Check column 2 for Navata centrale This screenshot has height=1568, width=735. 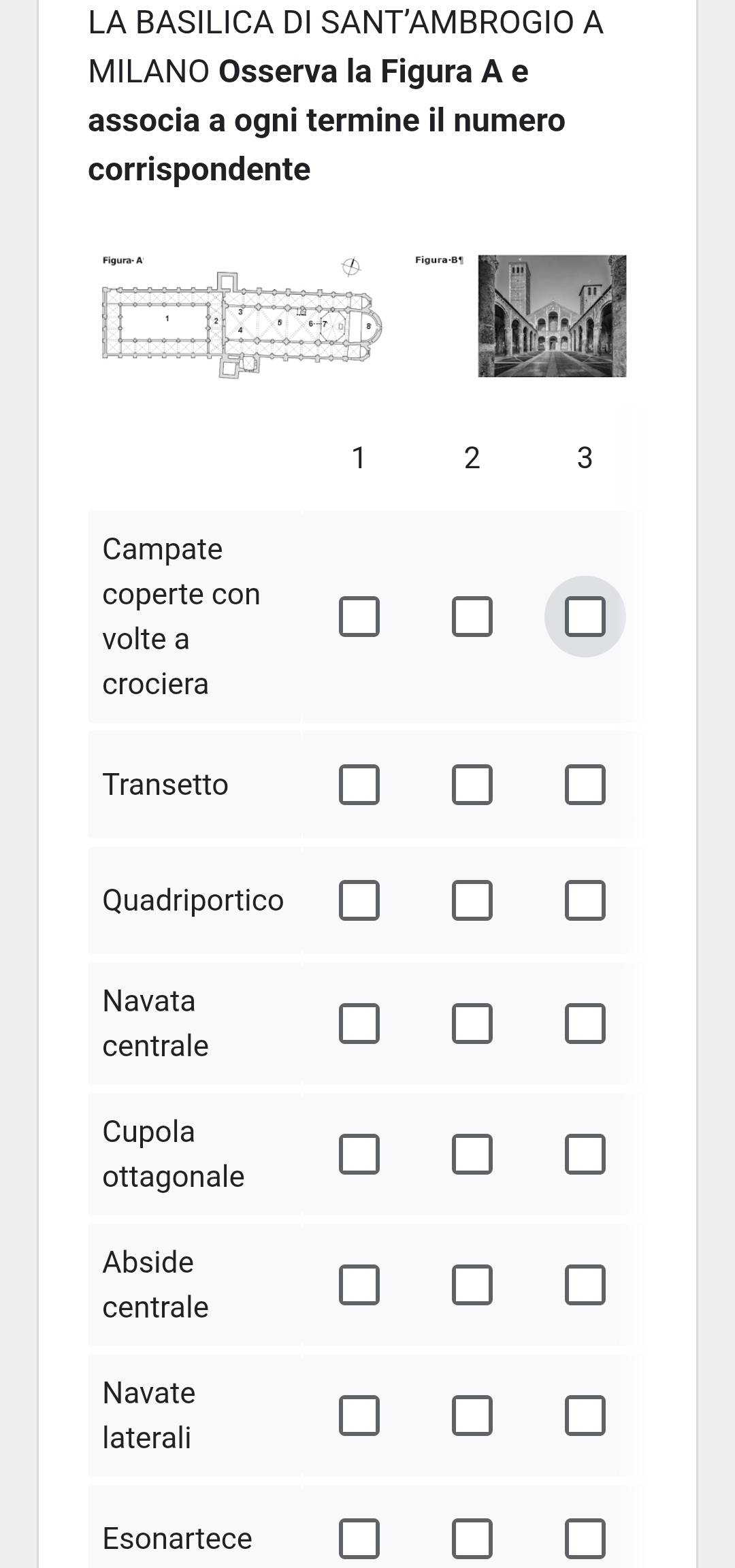pos(472,1024)
